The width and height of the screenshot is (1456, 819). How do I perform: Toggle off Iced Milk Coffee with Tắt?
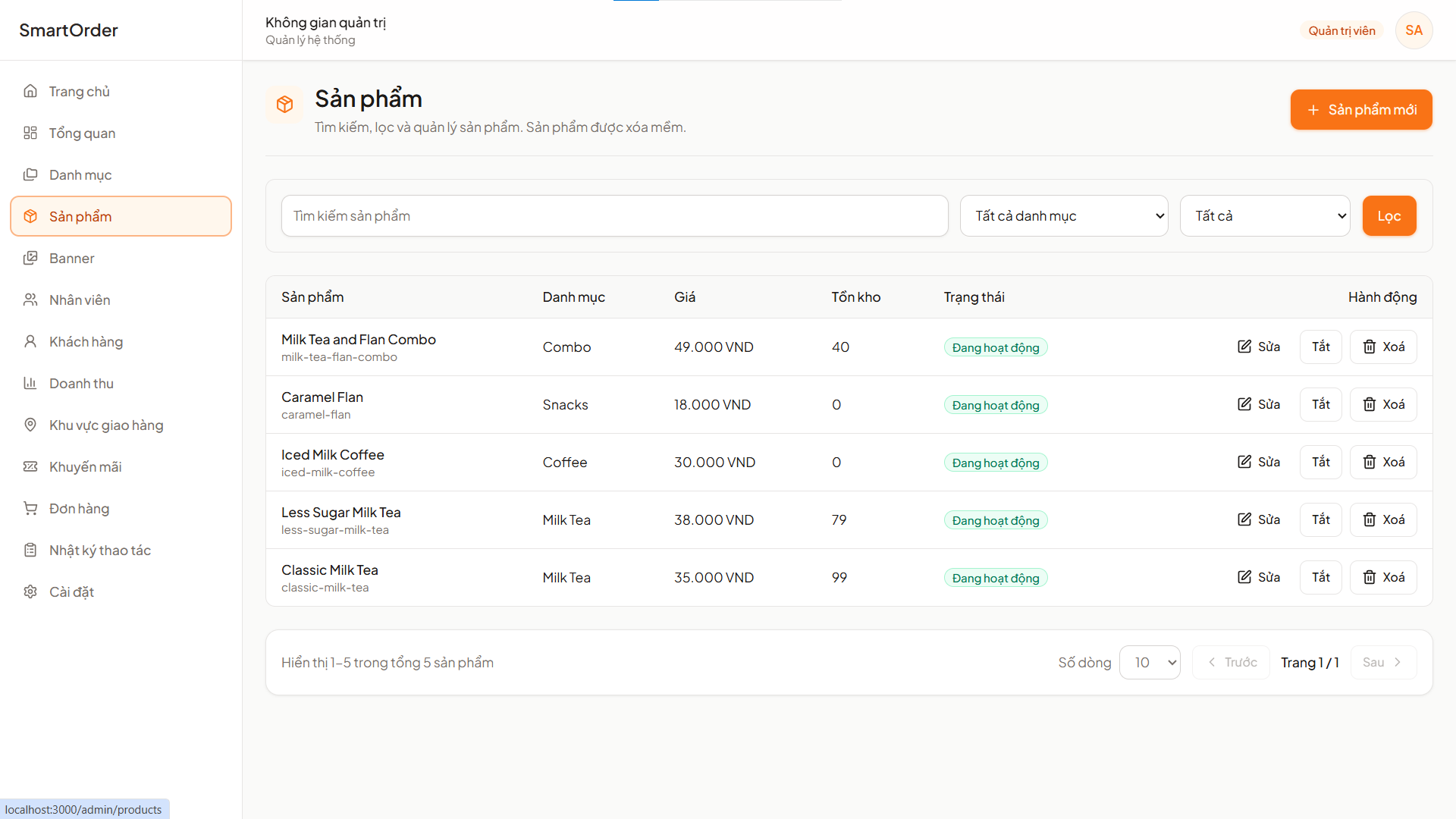point(1321,462)
